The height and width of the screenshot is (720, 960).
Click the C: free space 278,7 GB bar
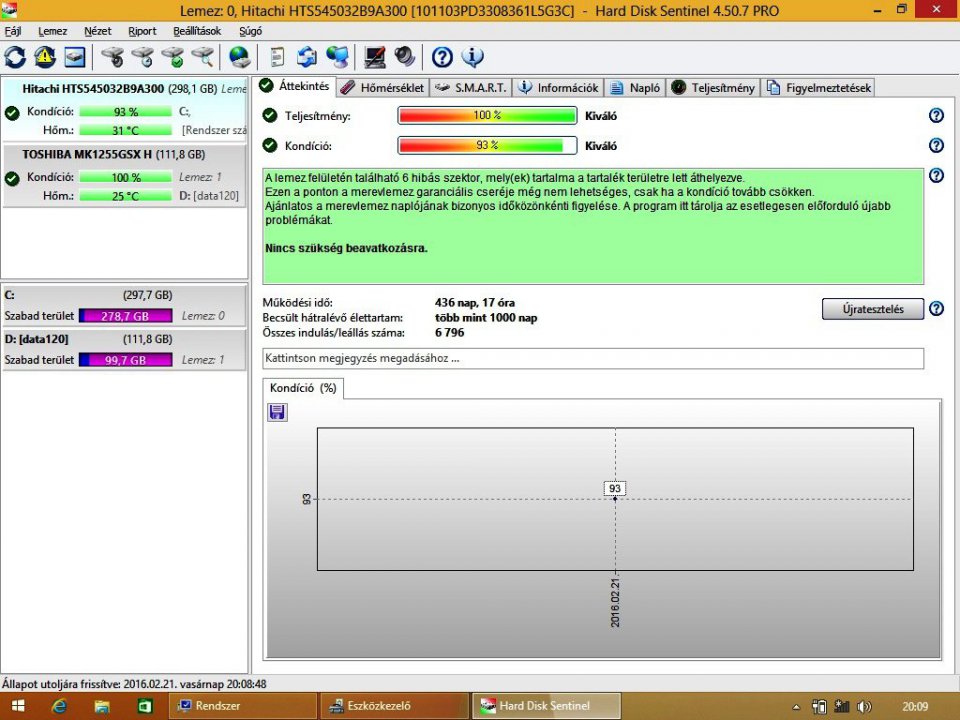126,316
